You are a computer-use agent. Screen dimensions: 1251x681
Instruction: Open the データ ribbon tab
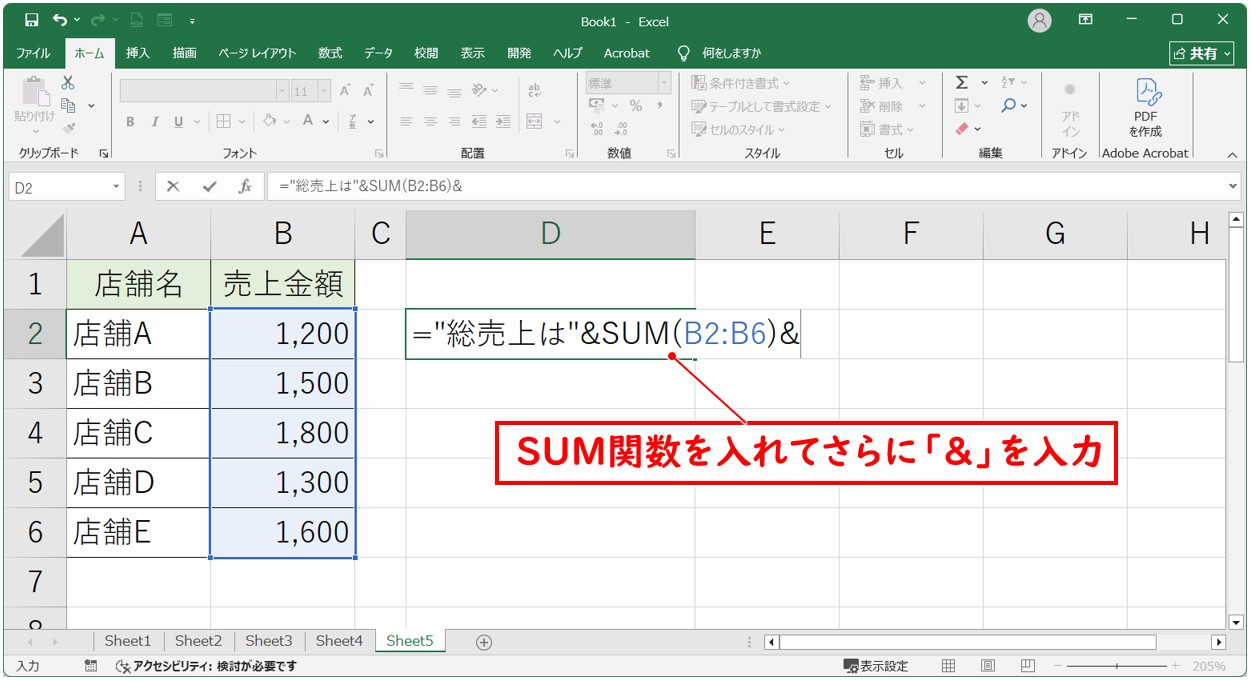(379, 53)
